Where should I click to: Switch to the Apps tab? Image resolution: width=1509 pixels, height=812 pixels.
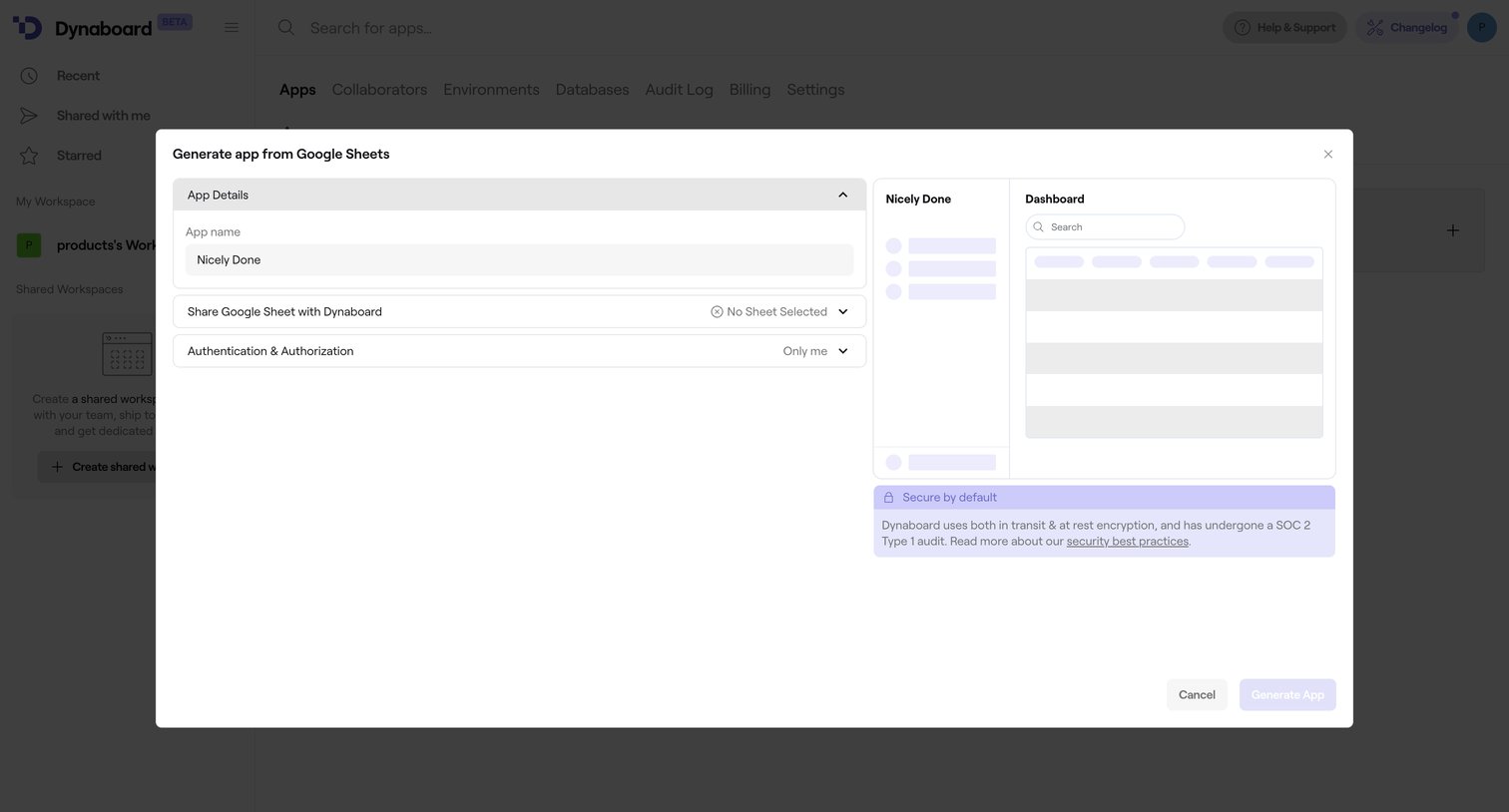[297, 90]
